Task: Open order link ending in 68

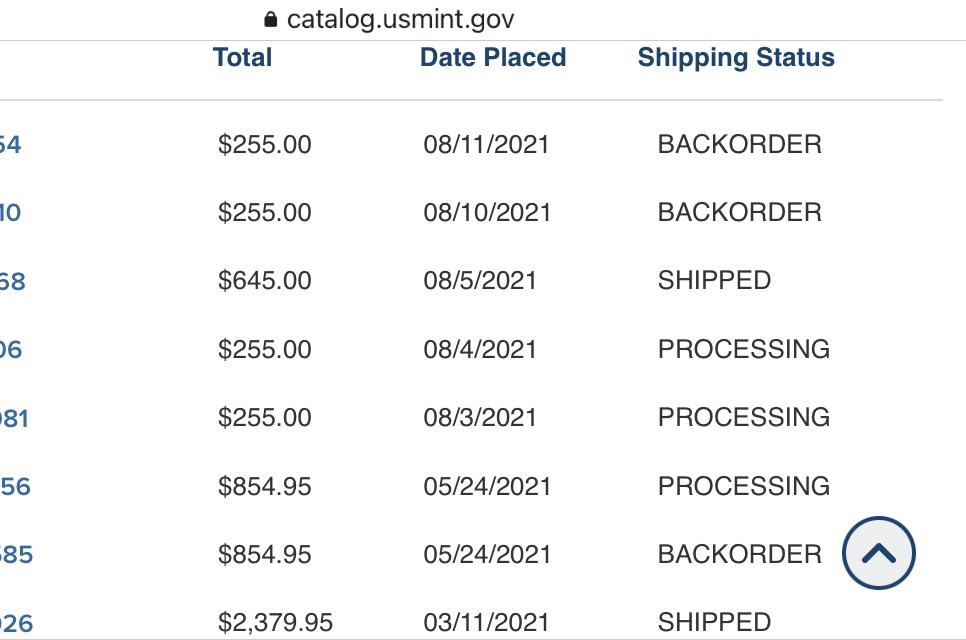Action: coord(12,282)
